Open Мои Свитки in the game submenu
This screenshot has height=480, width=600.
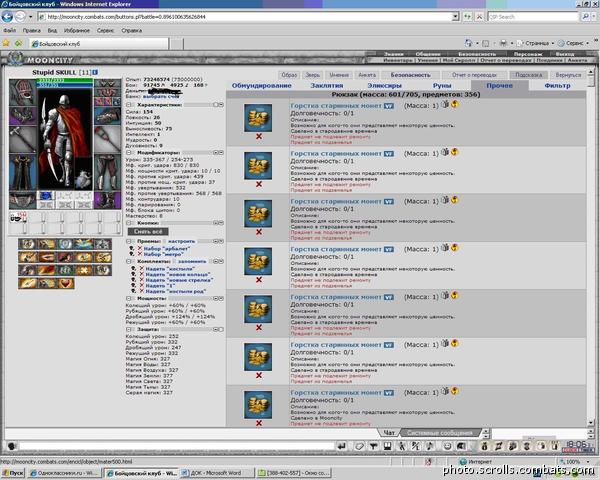(x=458, y=60)
